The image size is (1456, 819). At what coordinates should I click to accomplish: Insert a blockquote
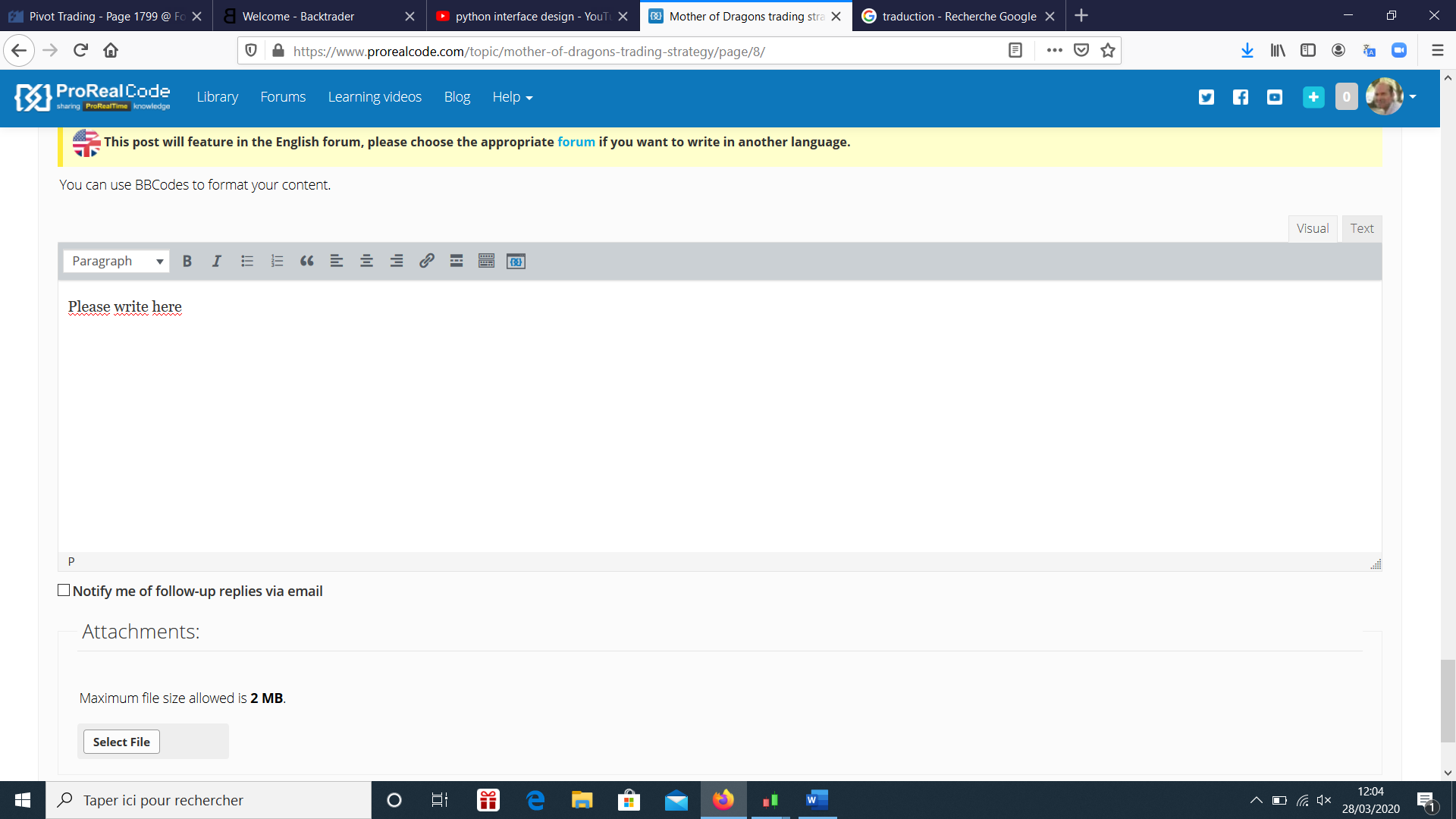pos(306,261)
